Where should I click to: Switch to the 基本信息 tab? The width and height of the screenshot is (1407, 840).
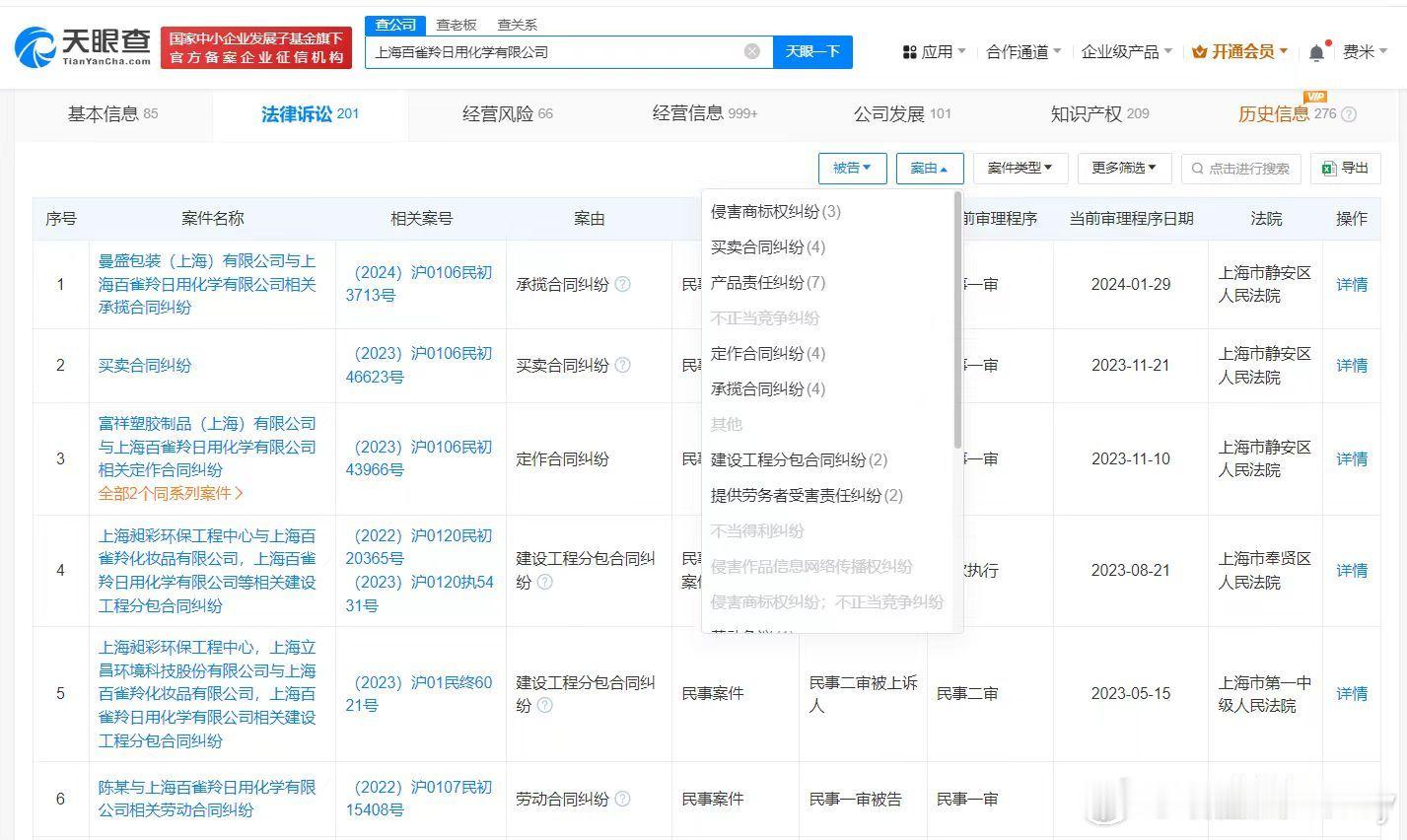112,114
